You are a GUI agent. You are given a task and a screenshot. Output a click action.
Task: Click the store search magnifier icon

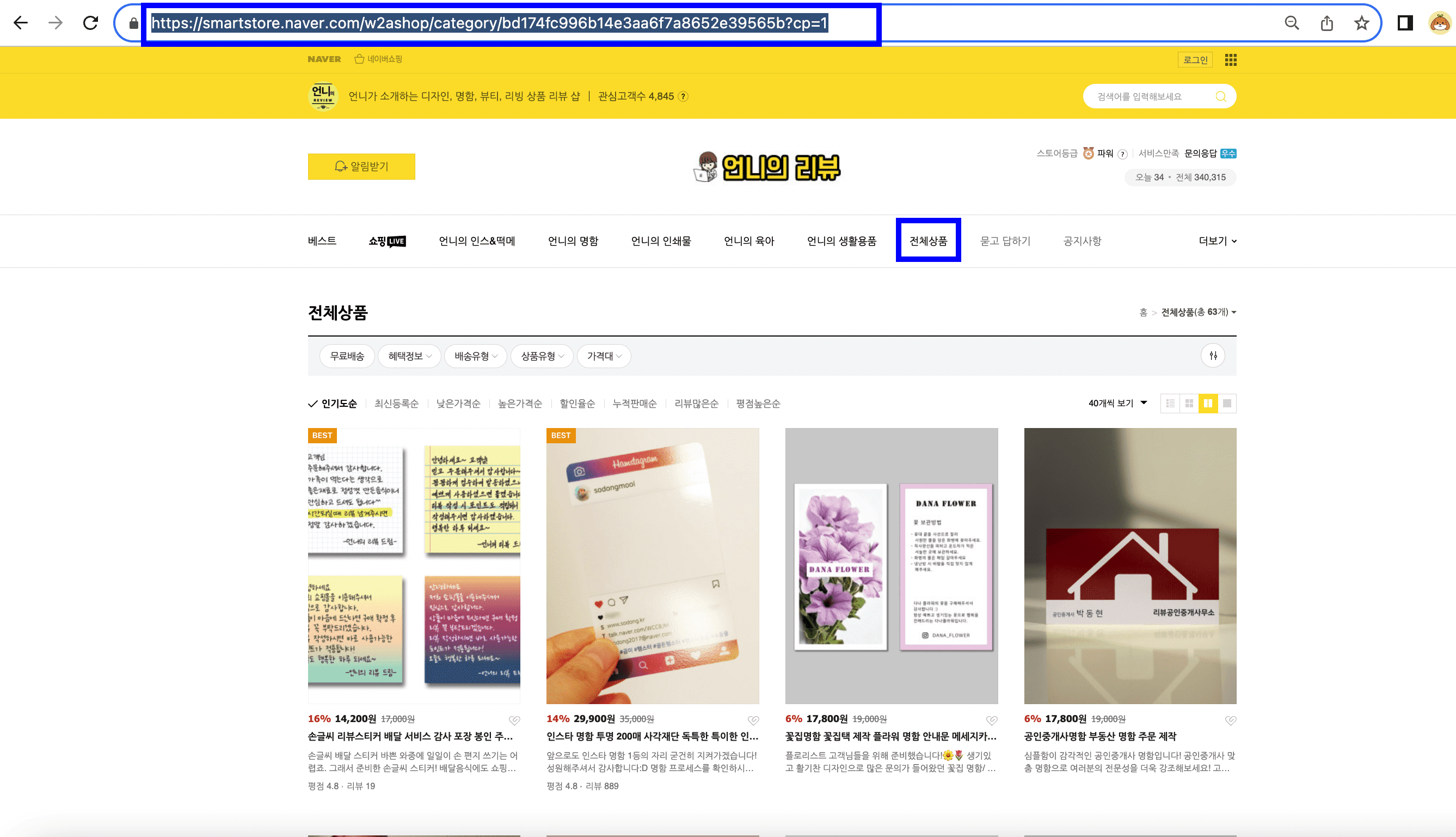[1220, 96]
